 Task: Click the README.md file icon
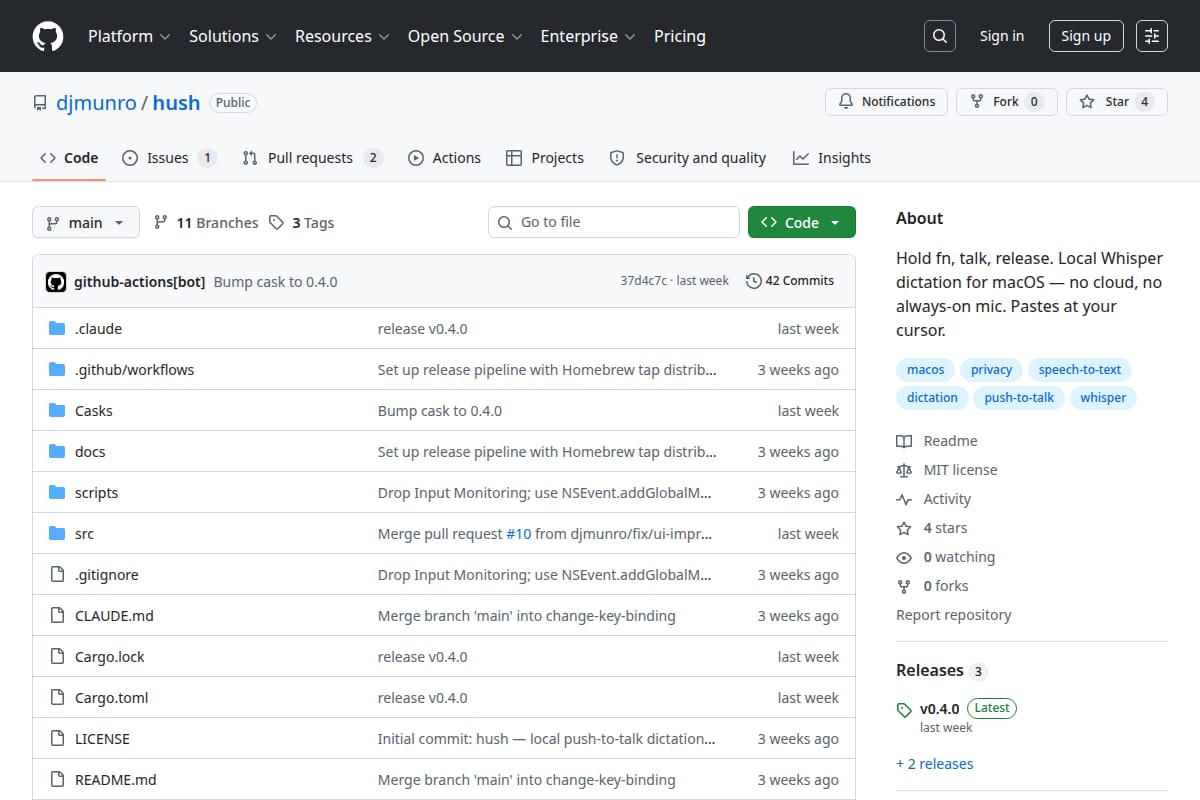coord(57,780)
